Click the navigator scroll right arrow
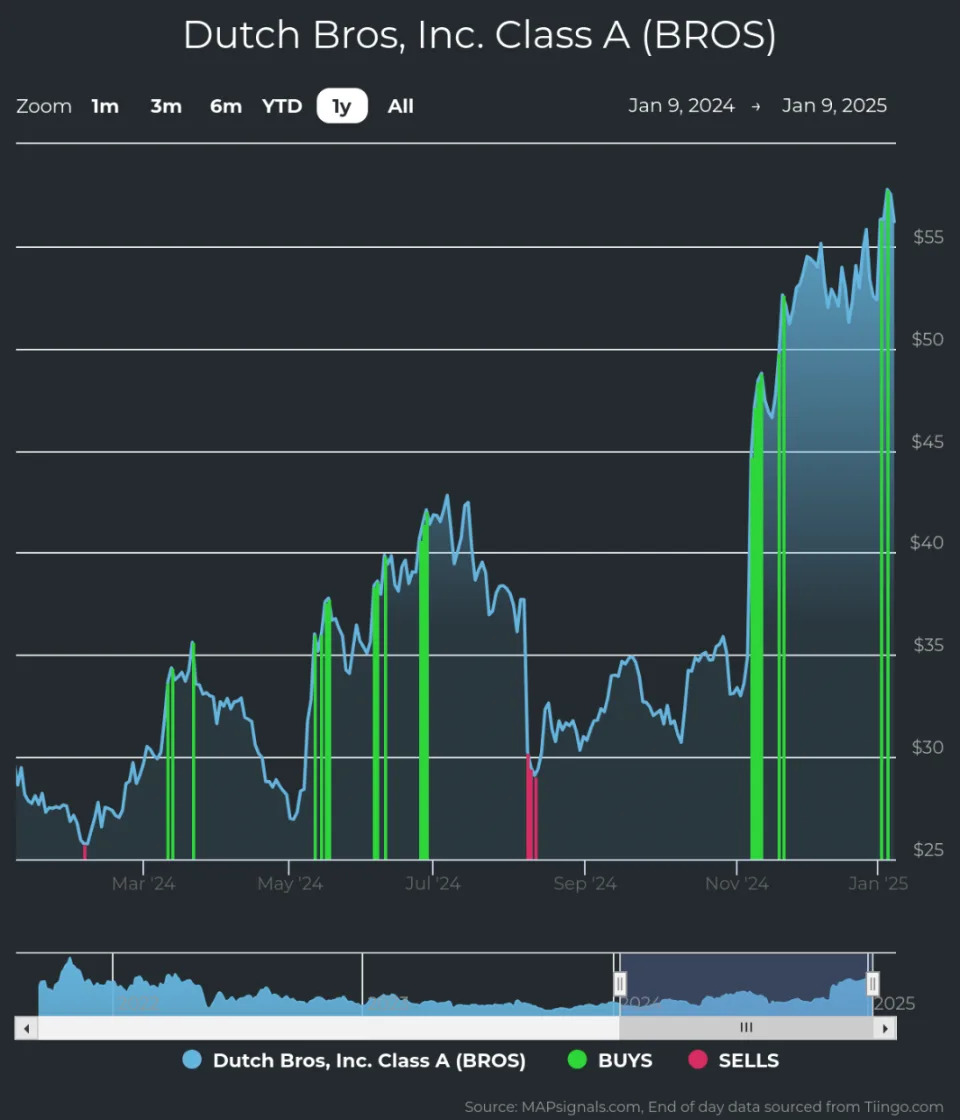Viewport: 960px width, 1120px height. [885, 1028]
